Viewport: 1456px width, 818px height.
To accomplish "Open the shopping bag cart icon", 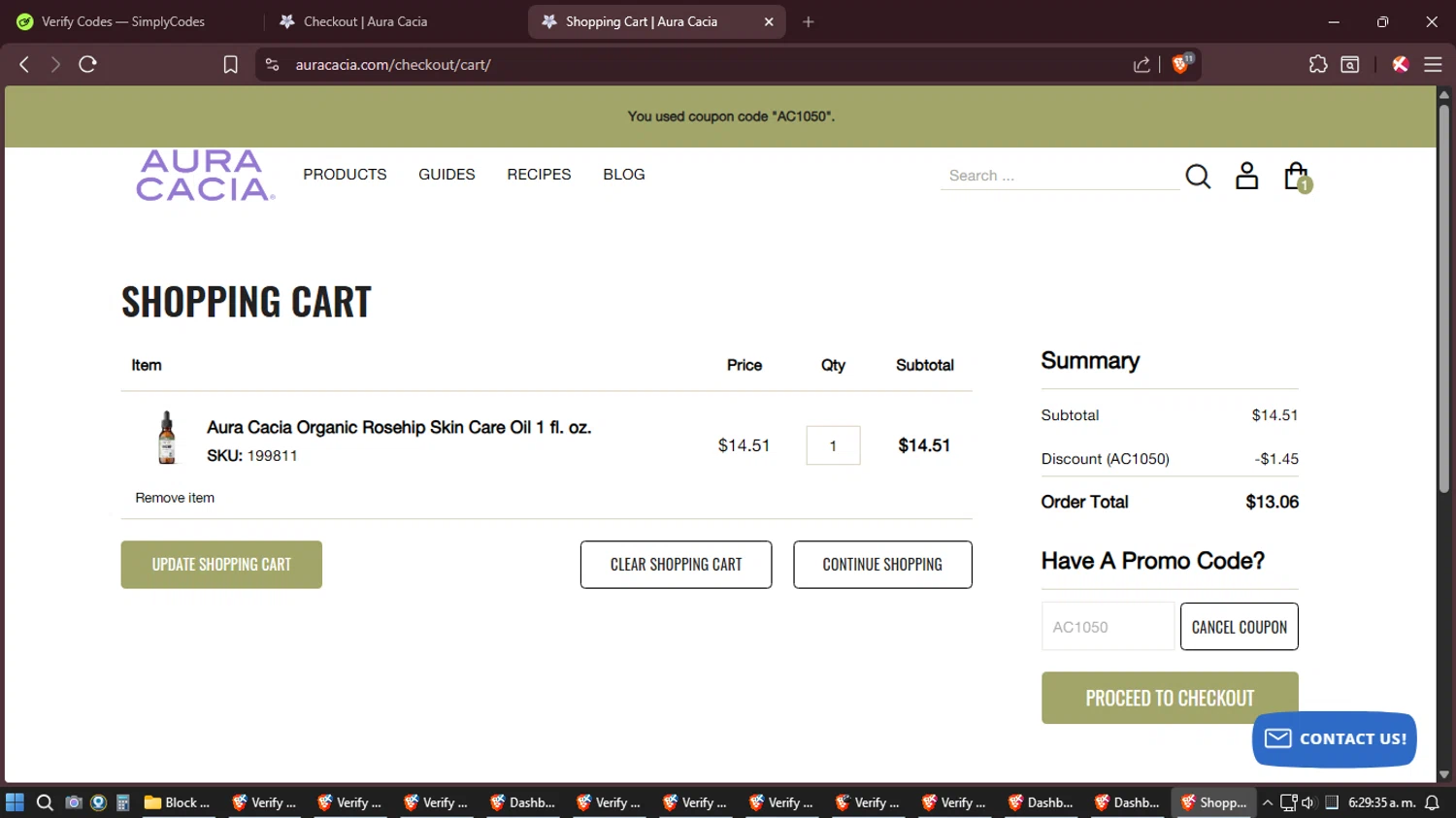I will tap(1297, 177).
